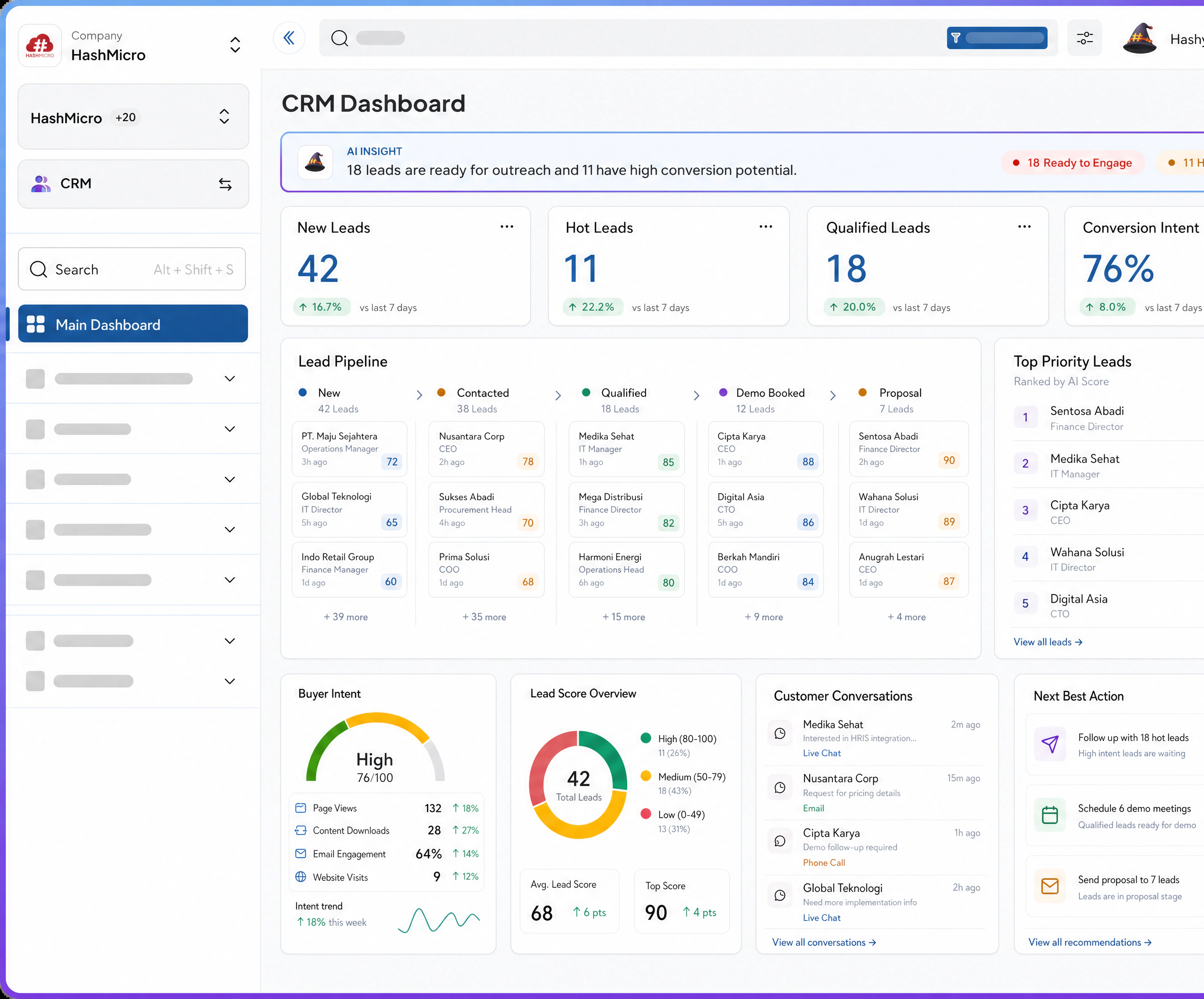Viewport: 1204px width, 999px height.
Task: Click the calendar schedule demo icon
Action: point(1050,815)
